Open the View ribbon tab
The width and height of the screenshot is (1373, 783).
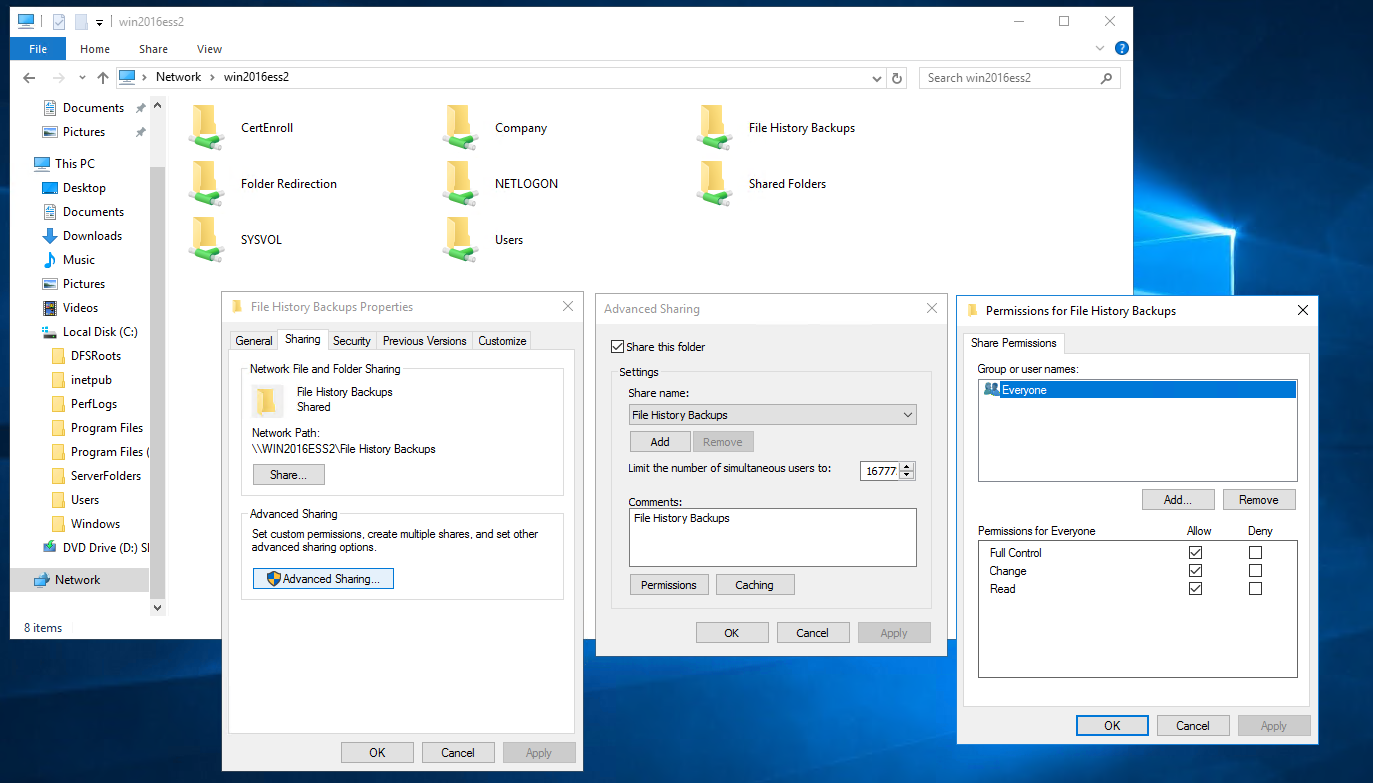coord(209,48)
